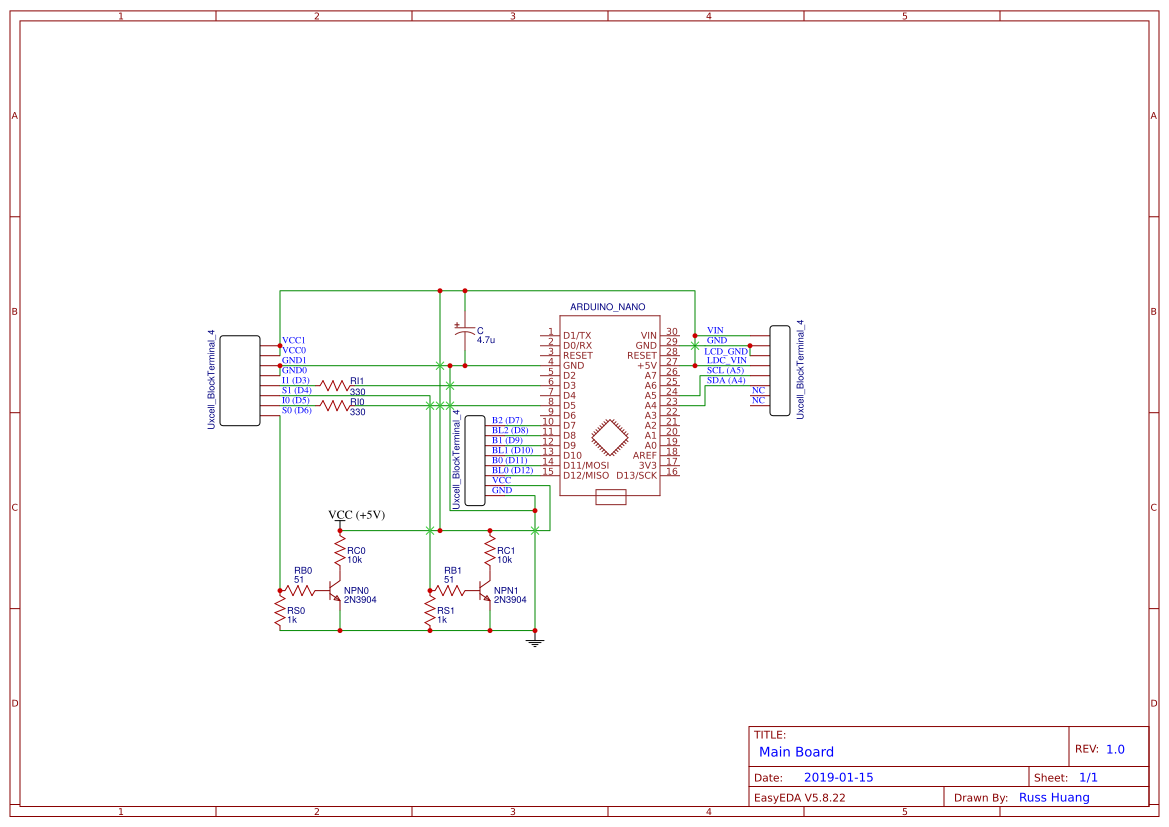This screenshot has height=827, width=1169.
Task: Select the Russ Huang drawn-by text
Action: click(x=1054, y=797)
